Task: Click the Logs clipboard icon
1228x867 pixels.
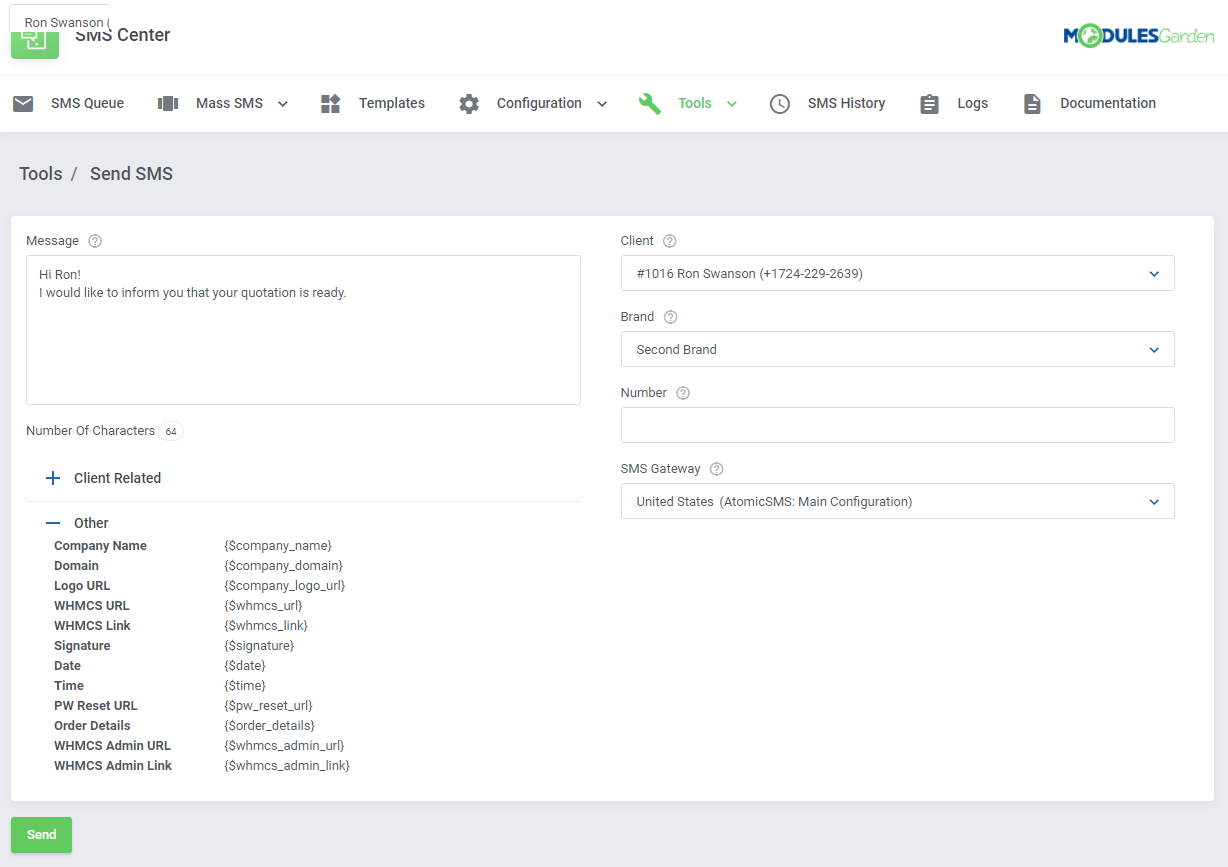Action: [x=929, y=102]
